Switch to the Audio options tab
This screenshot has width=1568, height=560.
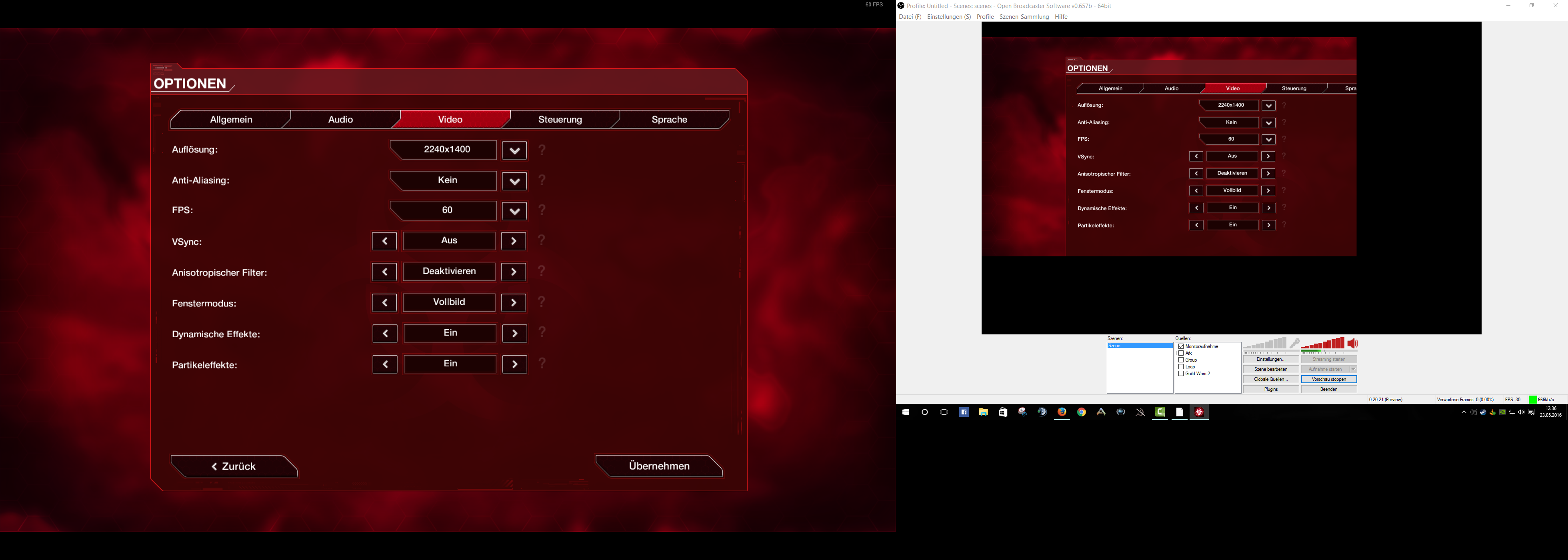340,120
